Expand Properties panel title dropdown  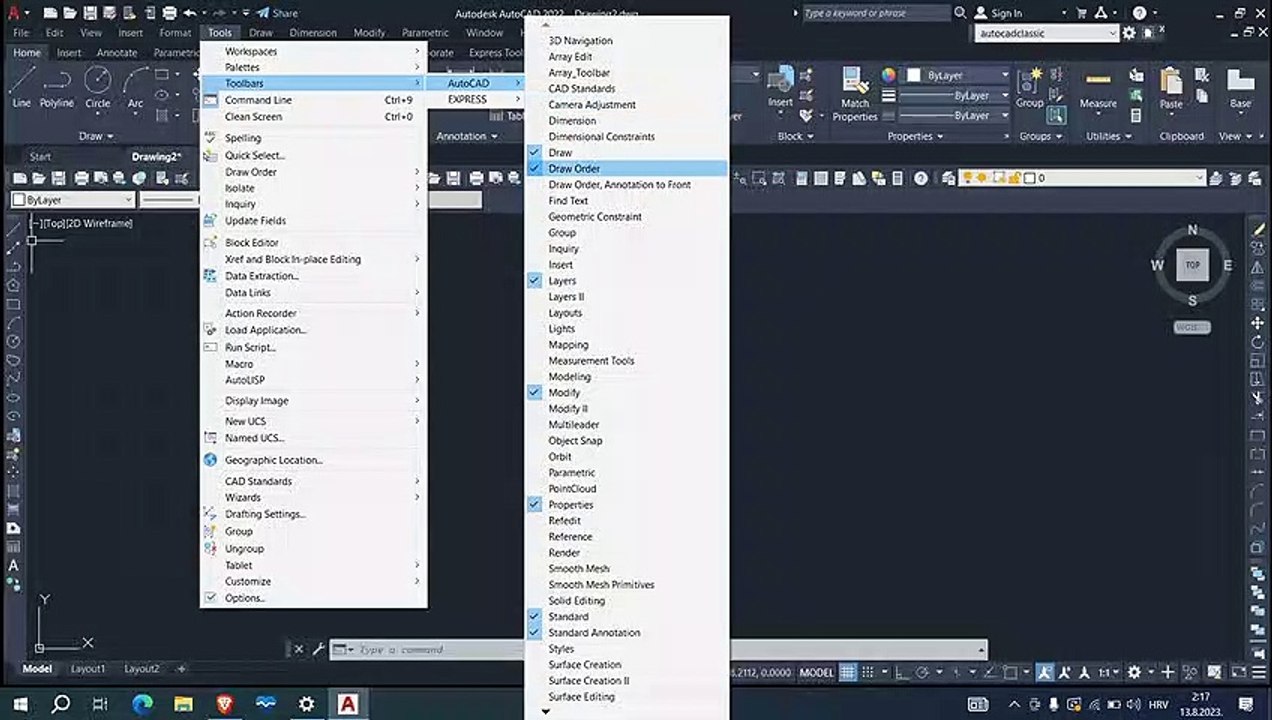tap(915, 136)
